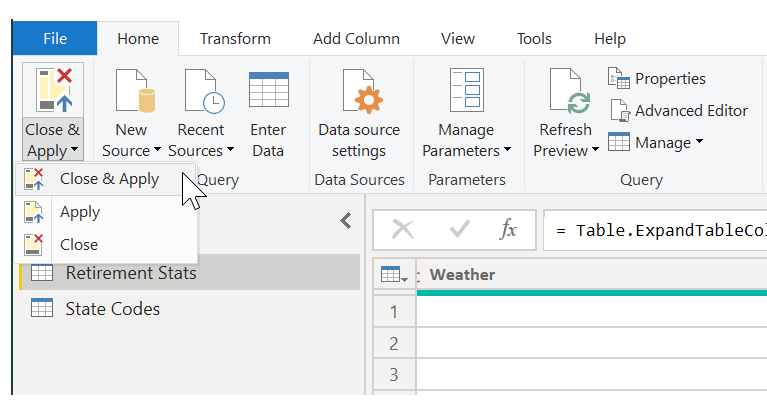The height and width of the screenshot is (402, 767).
Task: Click the Properties icon in Query group
Action: pyautogui.click(x=618, y=79)
